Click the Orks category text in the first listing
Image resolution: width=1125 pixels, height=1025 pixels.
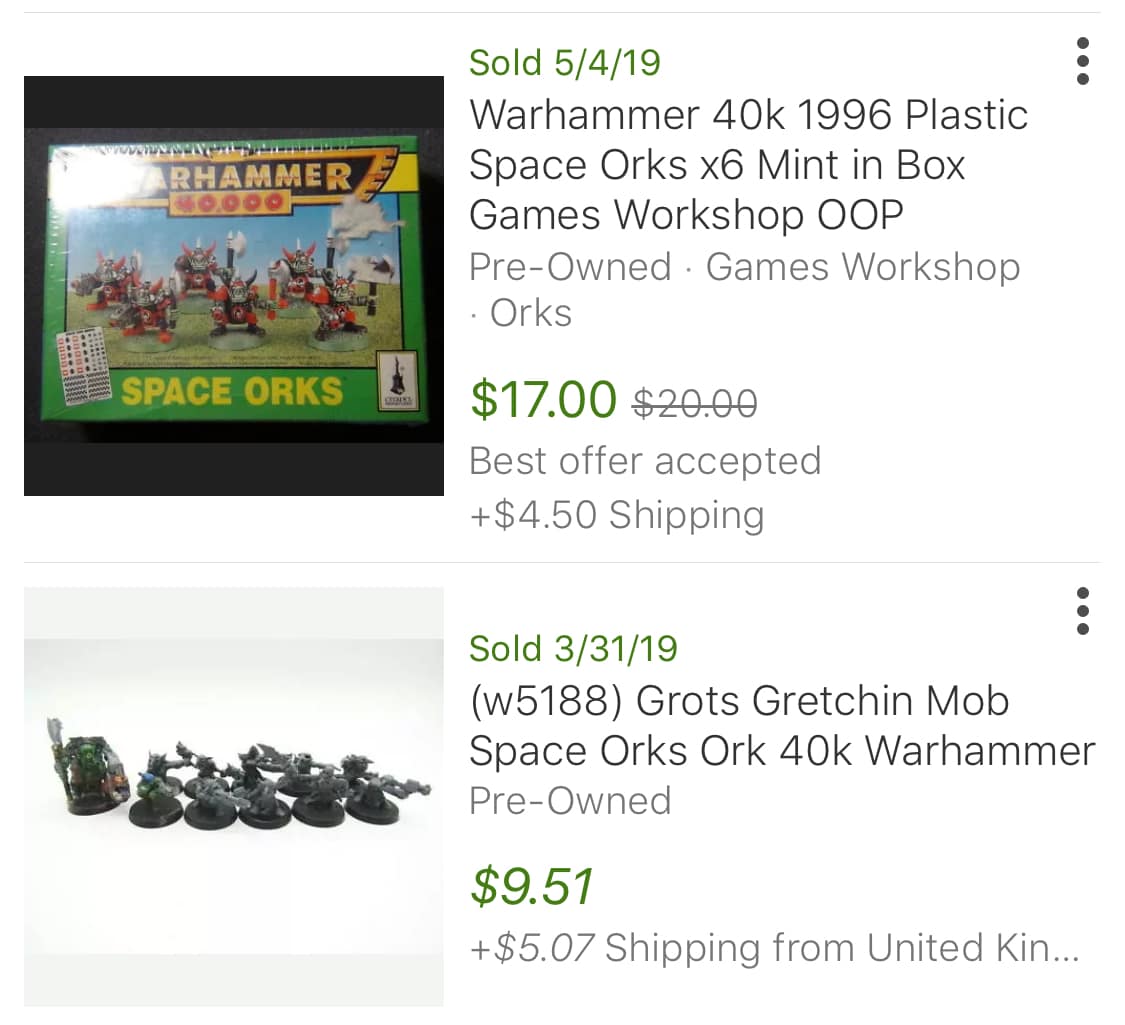(530, 313)
